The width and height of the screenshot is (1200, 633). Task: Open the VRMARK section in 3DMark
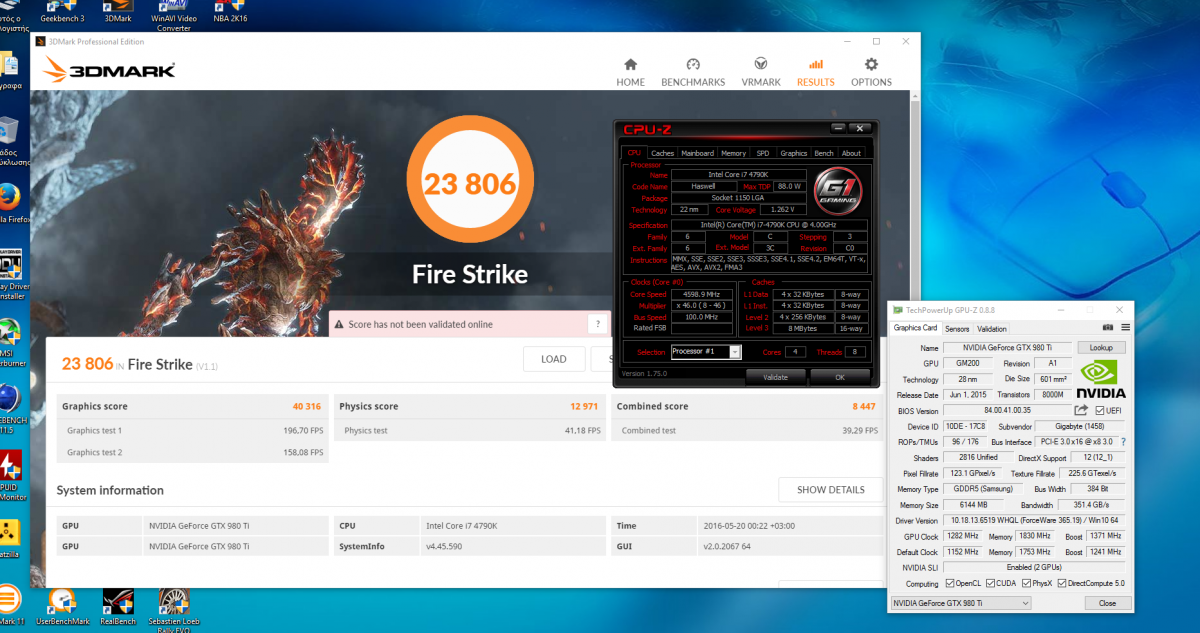tap(761, 72)
